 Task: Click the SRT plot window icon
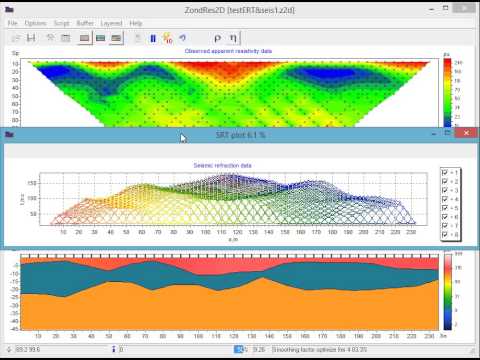(x=9, y=134)
